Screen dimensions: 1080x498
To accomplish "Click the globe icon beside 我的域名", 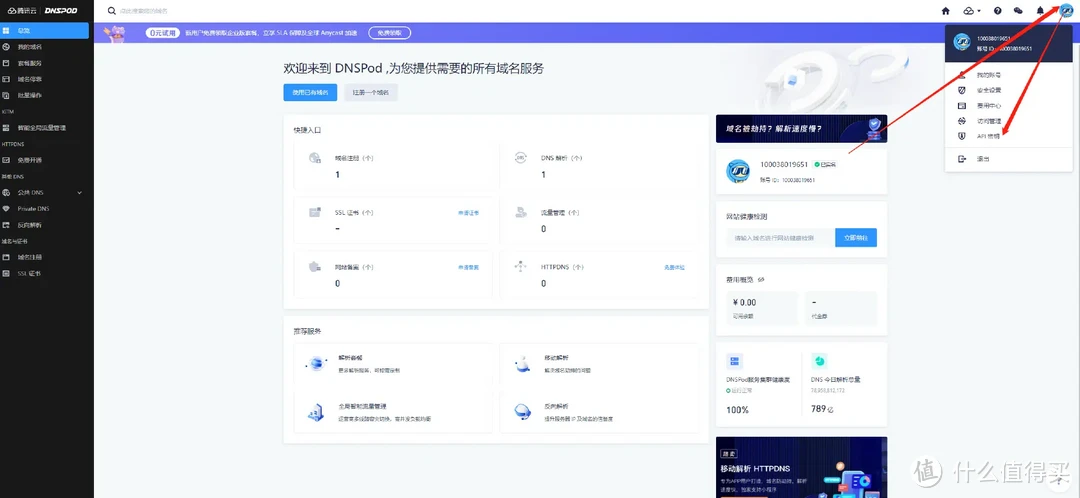I will (6, 47).
